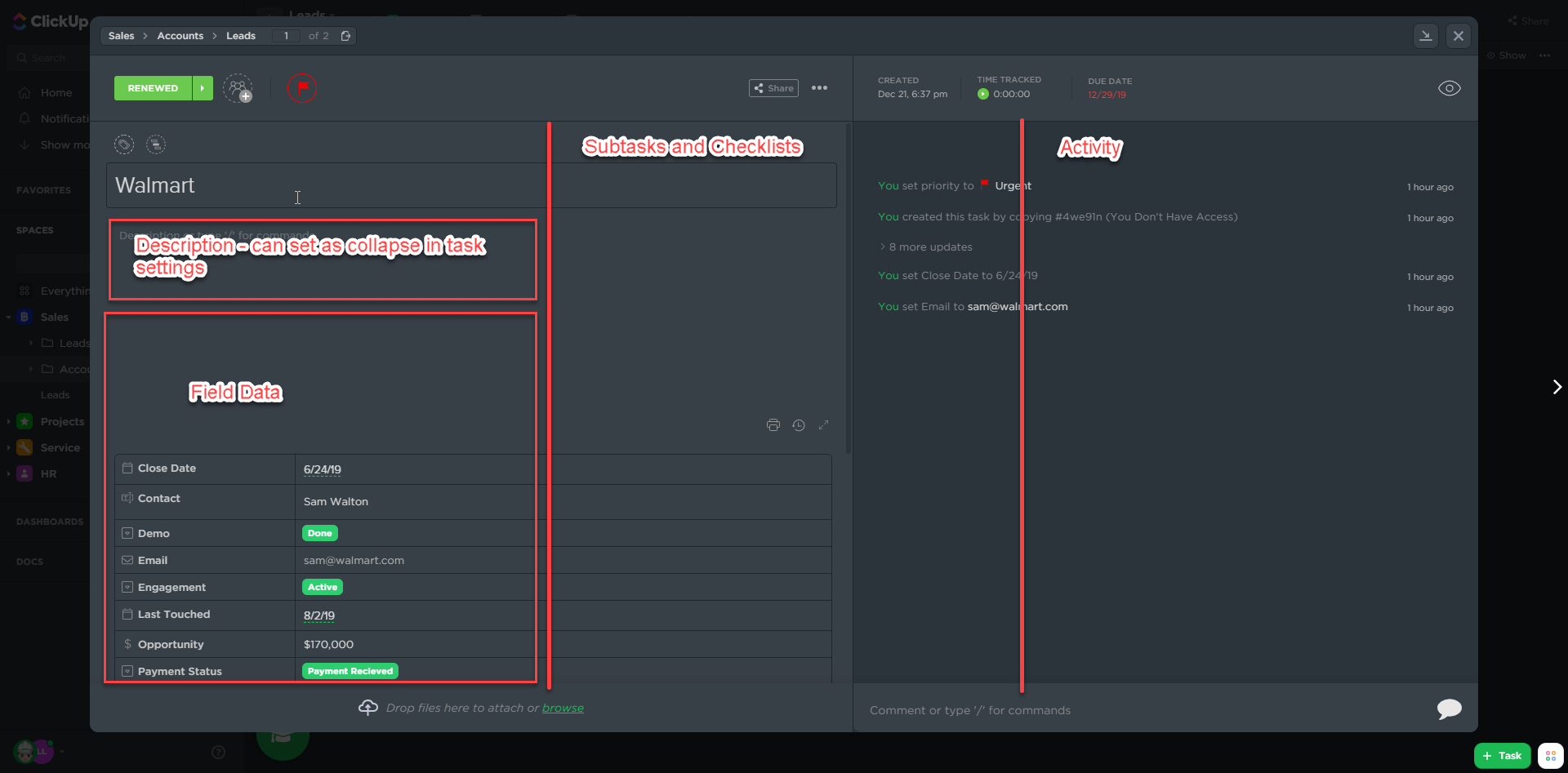Click the subtask merge icon beside tags
This screenshot has width=1568, height=773.
pyautogui.click(x=156, y=144)
